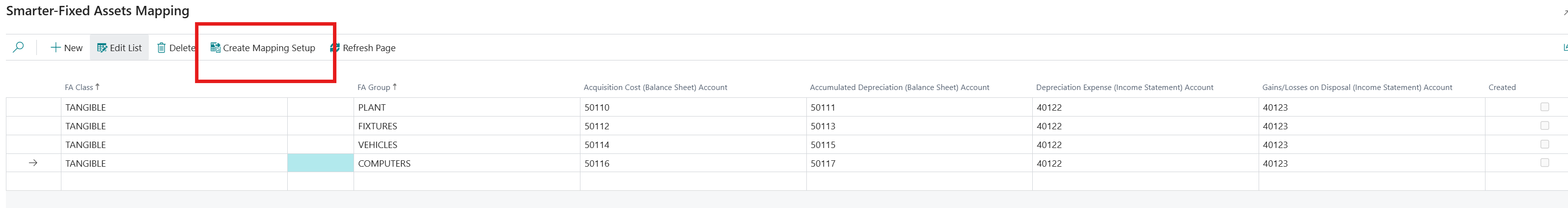The image size is (1568, 208).
Task: Click the Refresh Page icon
Action: [335, 48]
